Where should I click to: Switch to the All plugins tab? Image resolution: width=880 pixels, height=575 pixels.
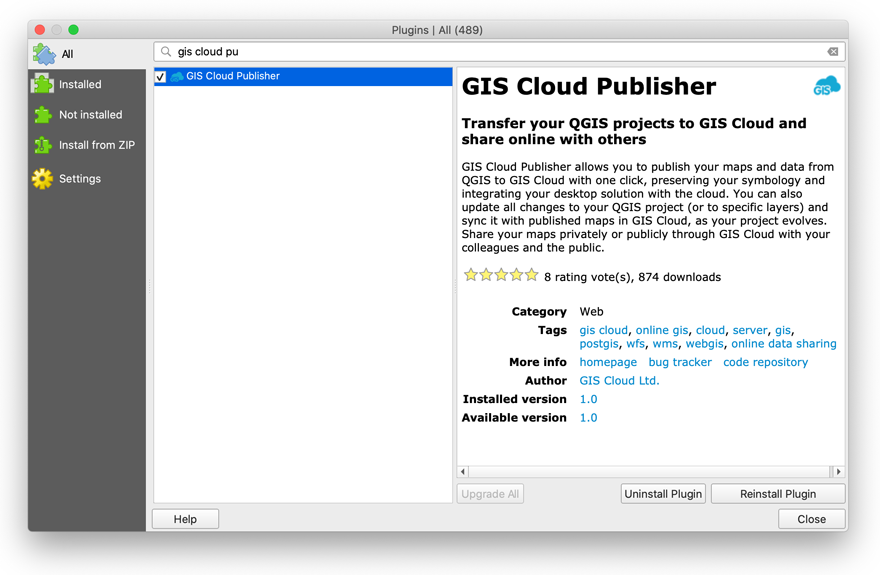click(x=87, y=54)
